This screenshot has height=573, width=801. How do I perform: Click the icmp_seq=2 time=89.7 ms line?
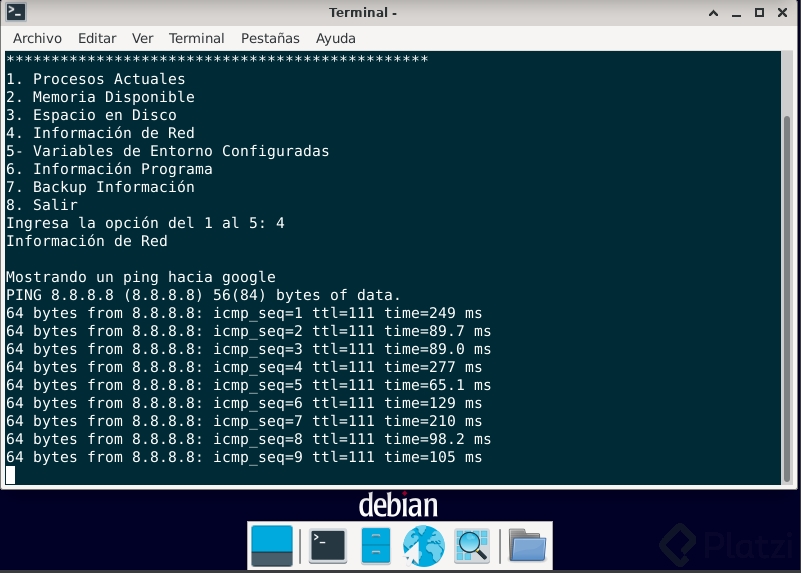coord(249,331)
